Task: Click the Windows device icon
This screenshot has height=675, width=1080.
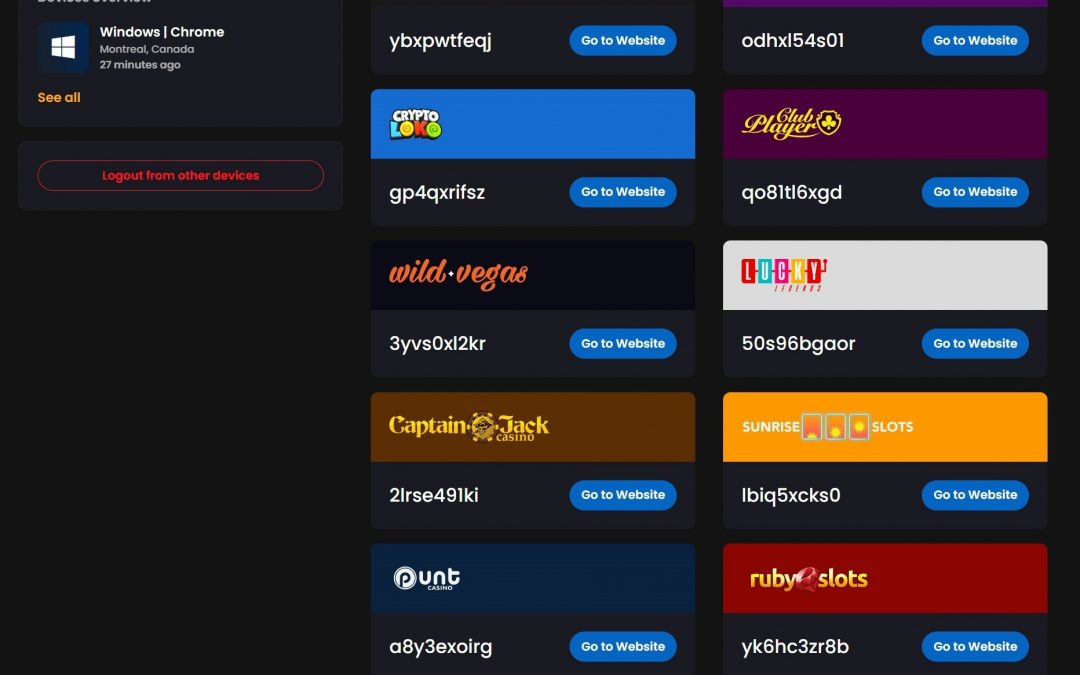Action: (63, 48)
